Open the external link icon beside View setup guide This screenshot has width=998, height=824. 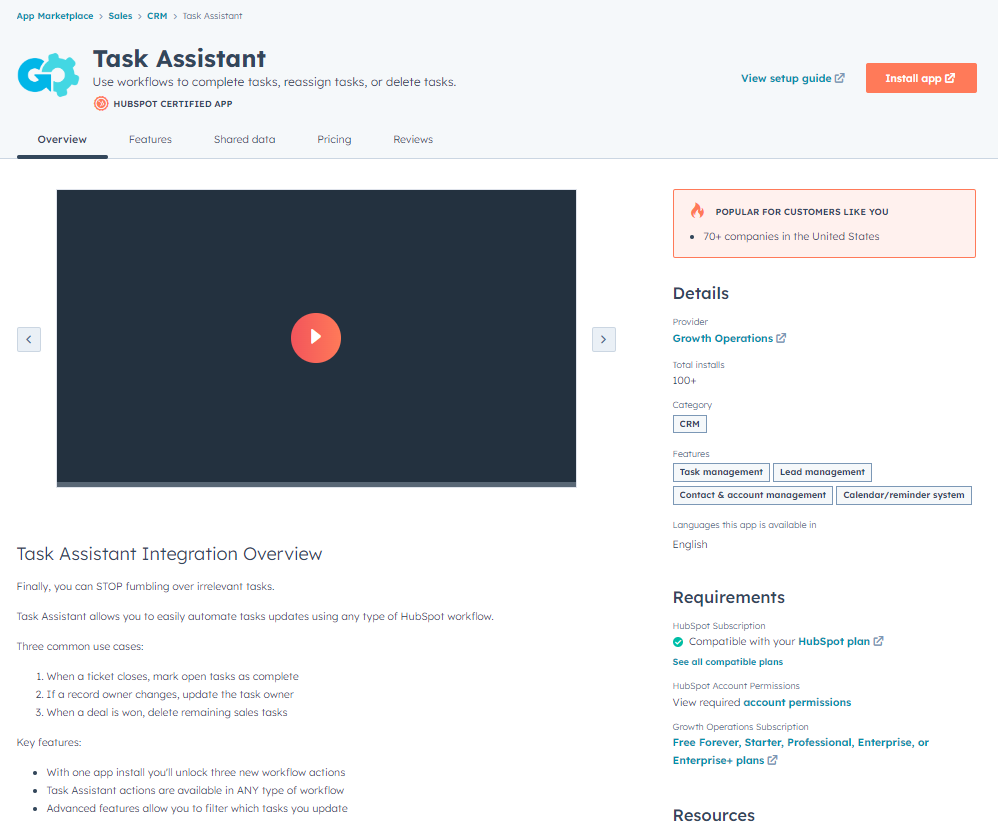838,78
